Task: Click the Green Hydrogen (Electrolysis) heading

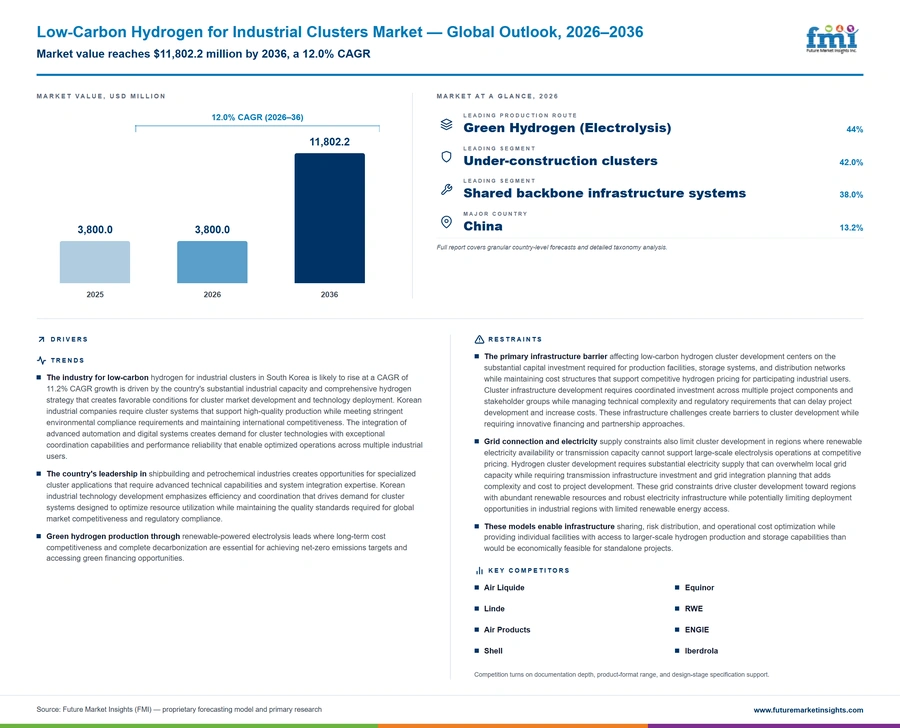Action: (x=567, y=128)
